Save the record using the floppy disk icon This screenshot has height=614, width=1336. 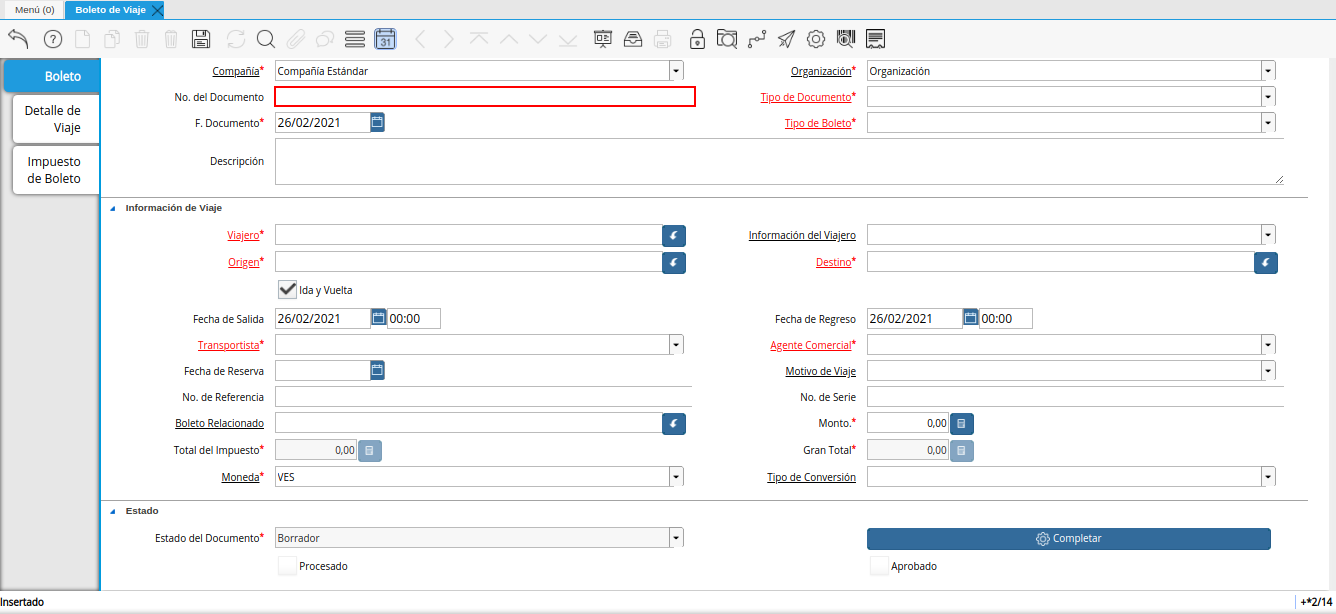[201, 39]
